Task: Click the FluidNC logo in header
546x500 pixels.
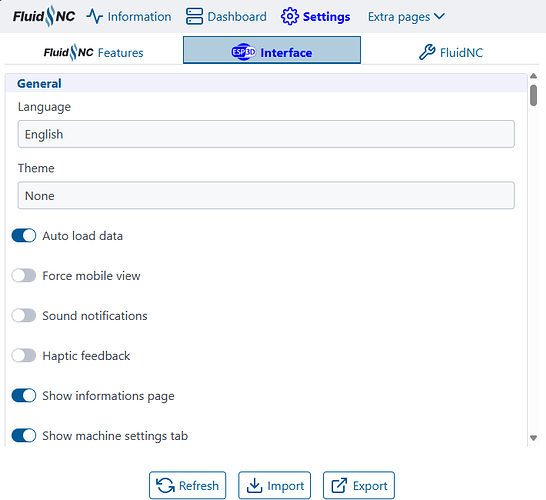Action: tap(44, 16)
